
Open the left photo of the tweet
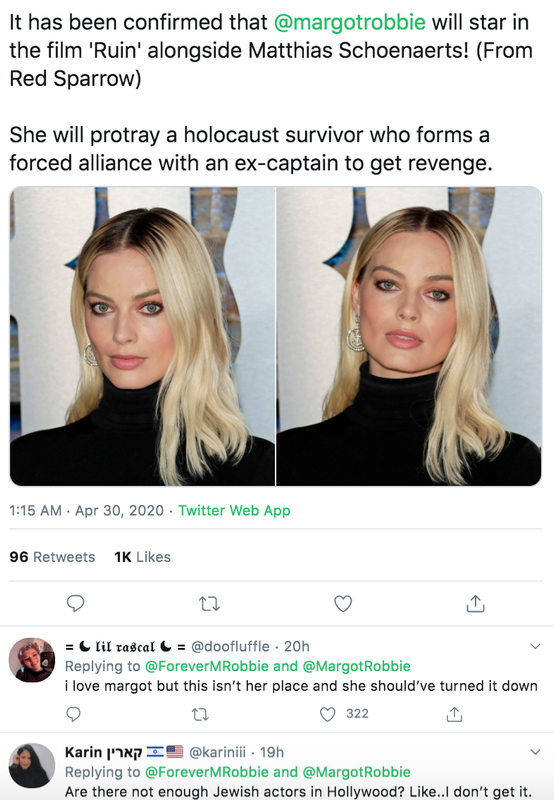(142, 336)
